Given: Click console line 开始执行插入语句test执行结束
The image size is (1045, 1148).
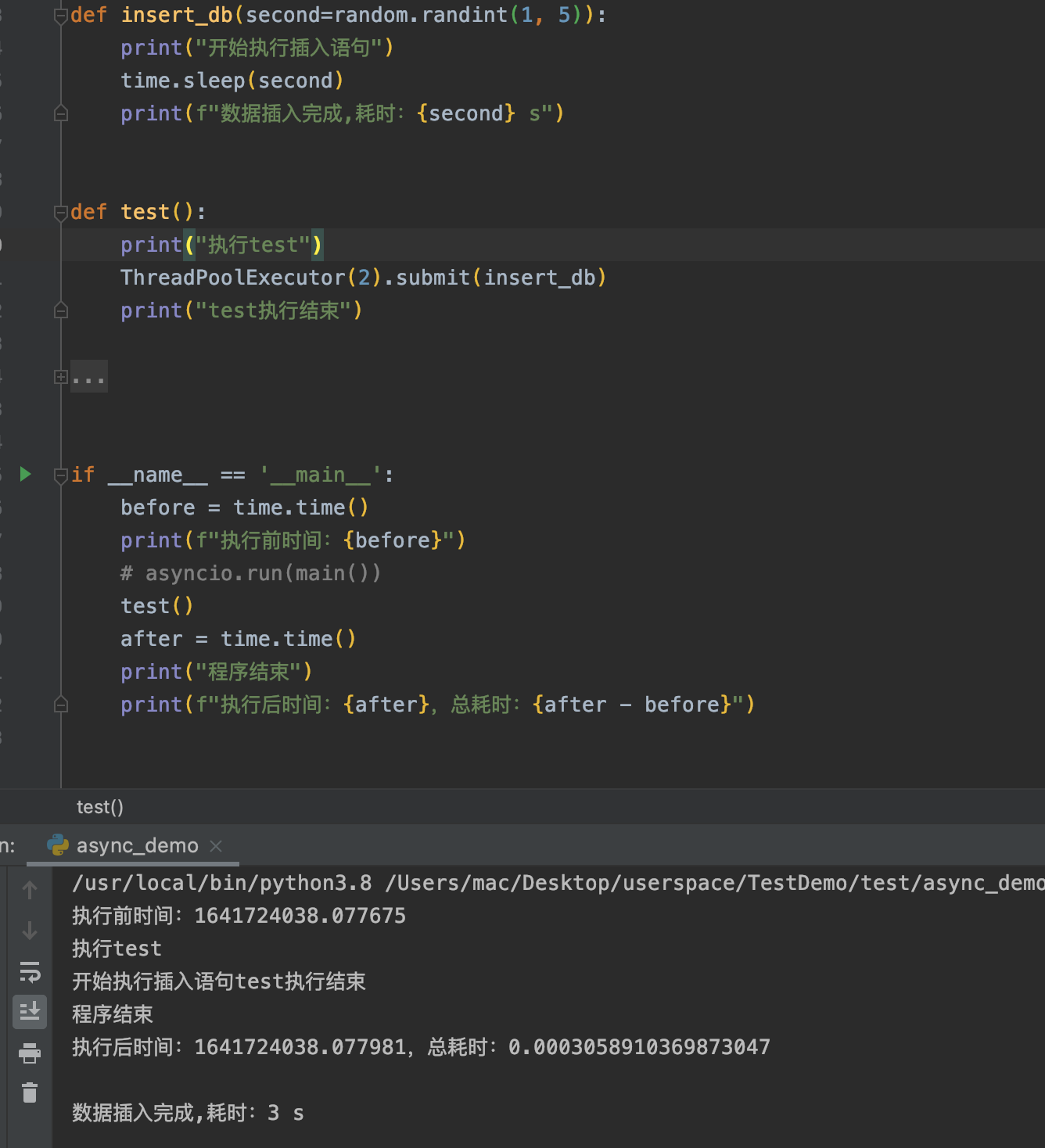Looking at the screenshot, I should pos(219,981).
